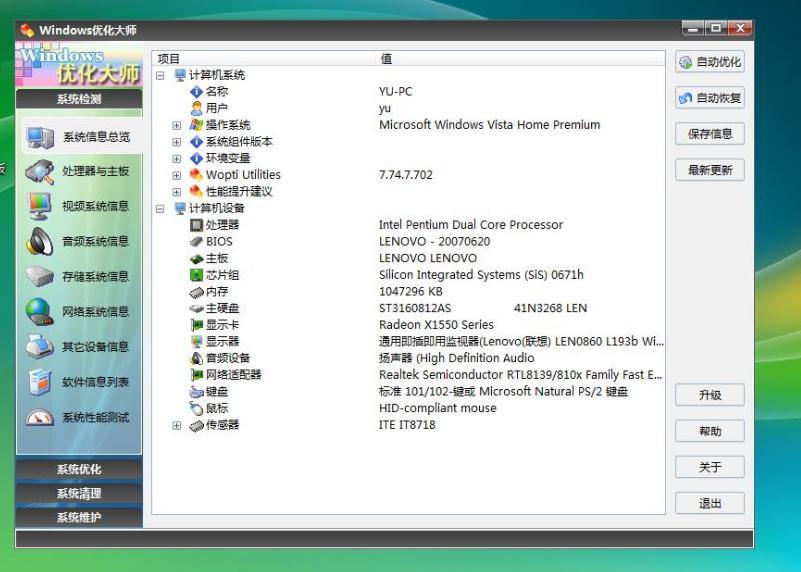Viewport: 801px width, 572px height.
Task: Open 系统信息总览 sidebar icon
Action: [x=40, y=137]
